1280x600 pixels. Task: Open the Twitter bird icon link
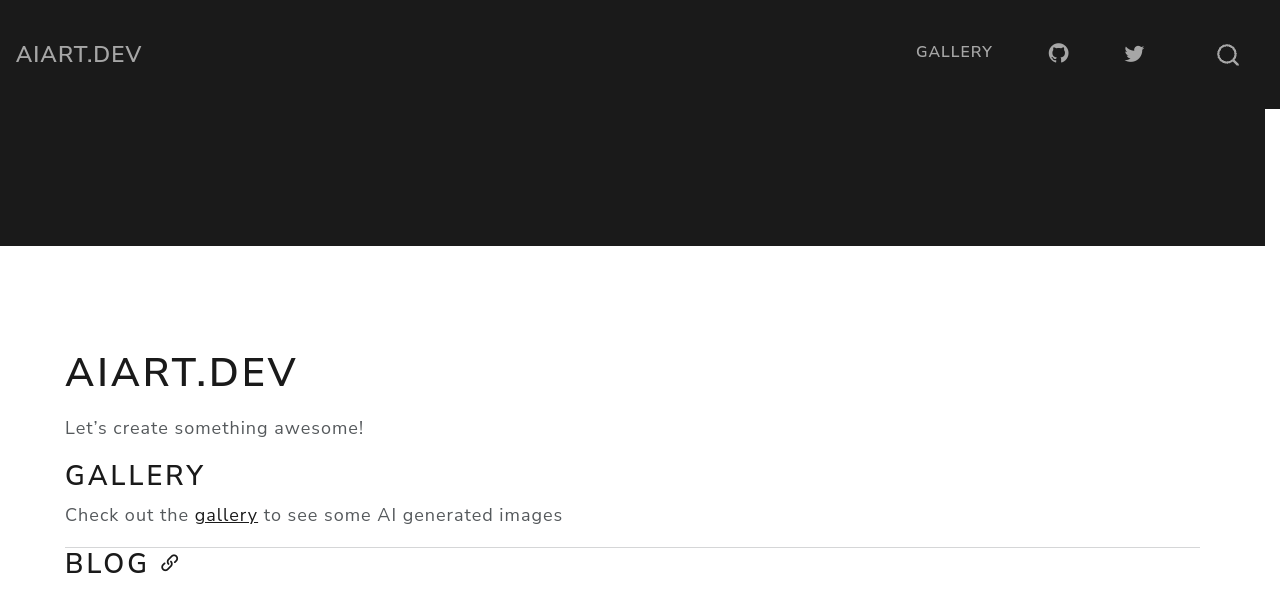click(x=1134, y=54)
